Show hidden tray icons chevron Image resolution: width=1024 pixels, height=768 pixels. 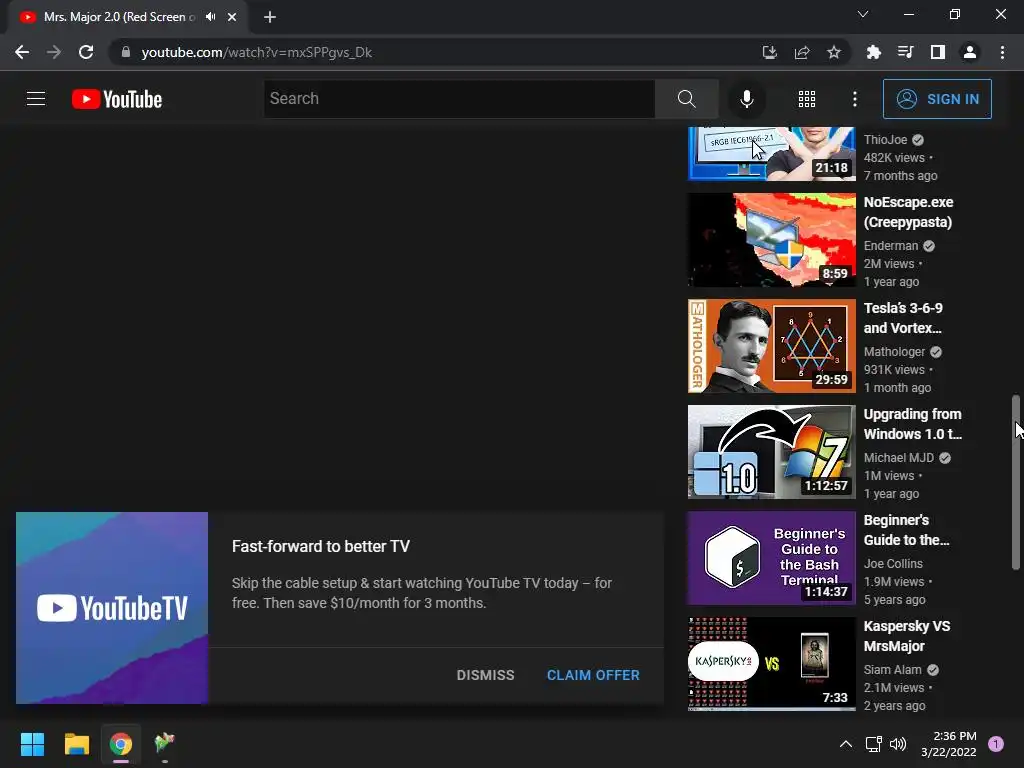coord(846,744)
